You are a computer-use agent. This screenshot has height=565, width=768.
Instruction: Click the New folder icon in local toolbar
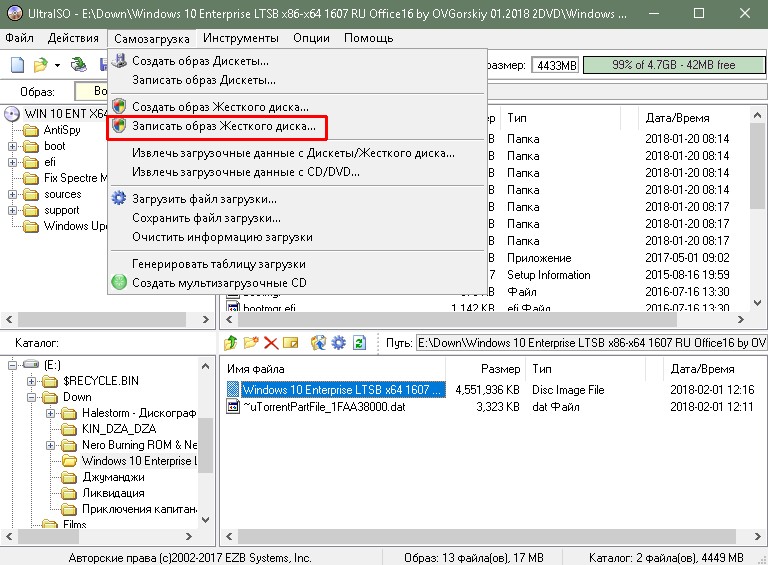point(251,343)
